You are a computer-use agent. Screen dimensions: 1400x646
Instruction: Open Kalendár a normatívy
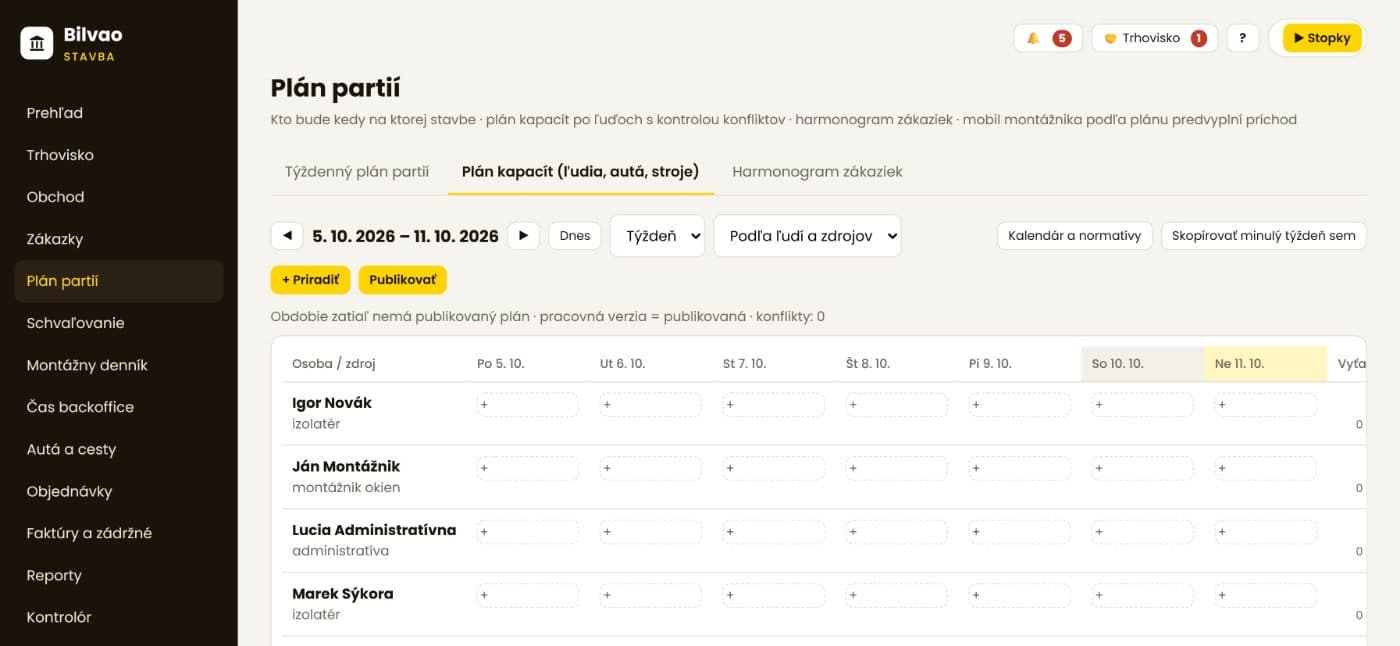coord(1075,236)
